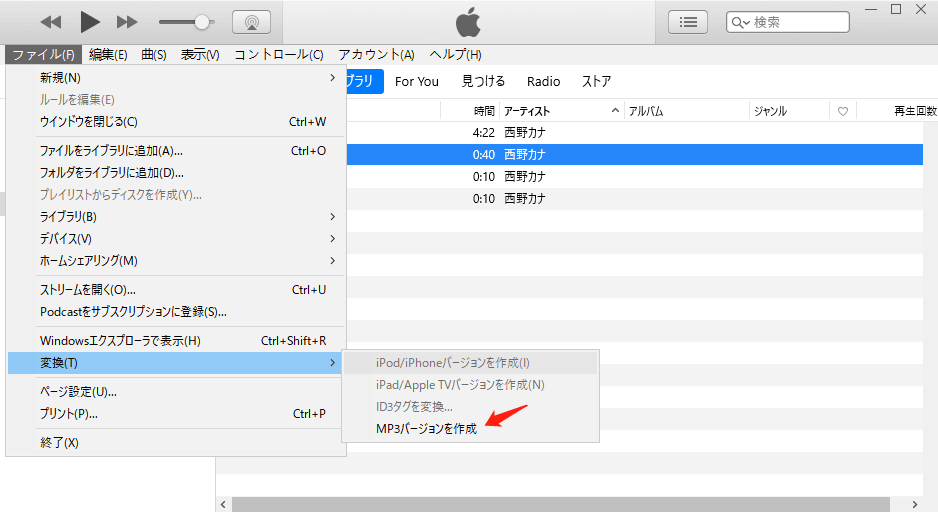
Task: Click the horizontal scrollbar track thumb
Action: coord(561,504)
